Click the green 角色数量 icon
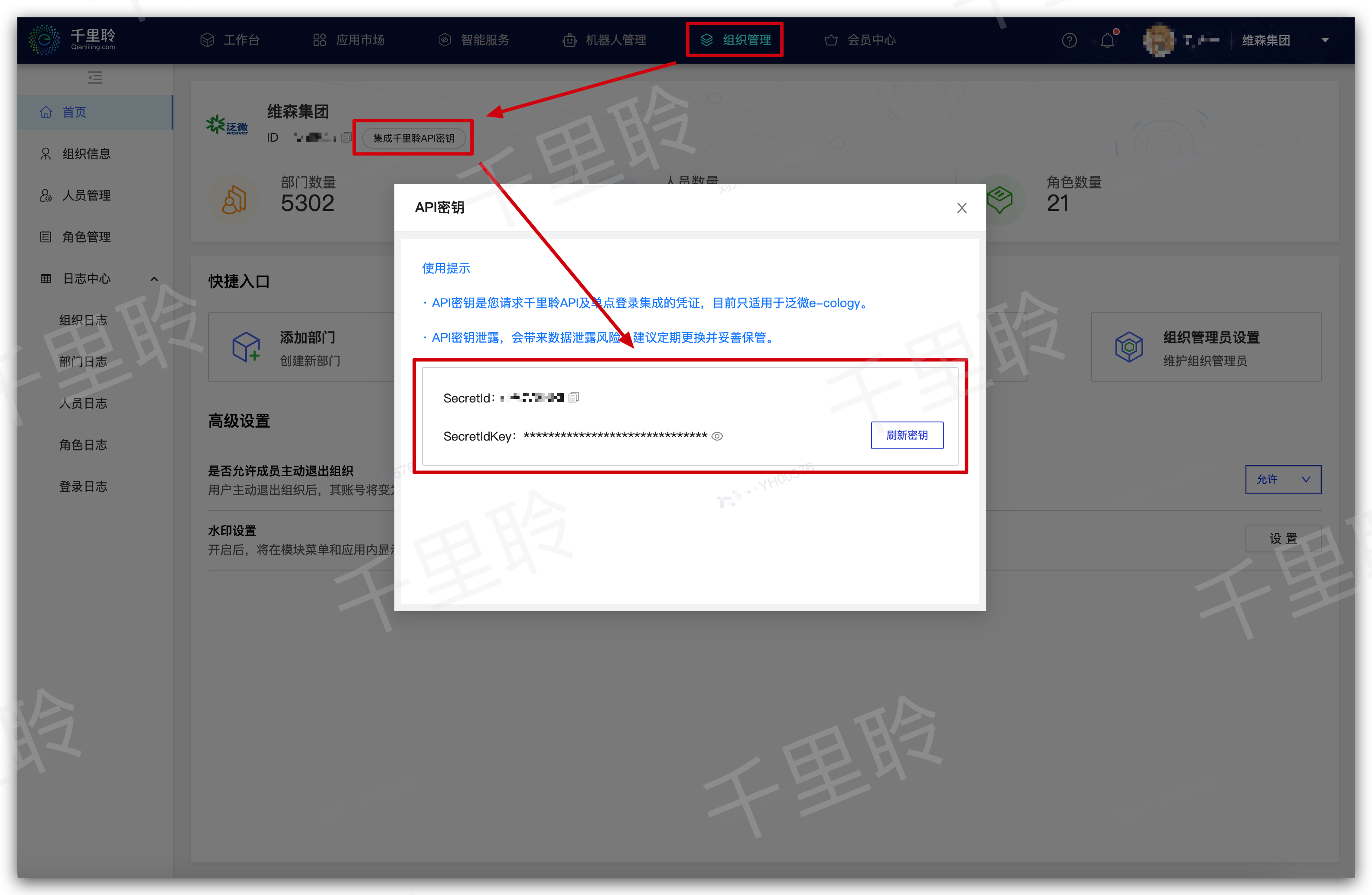 [1000, 199]
